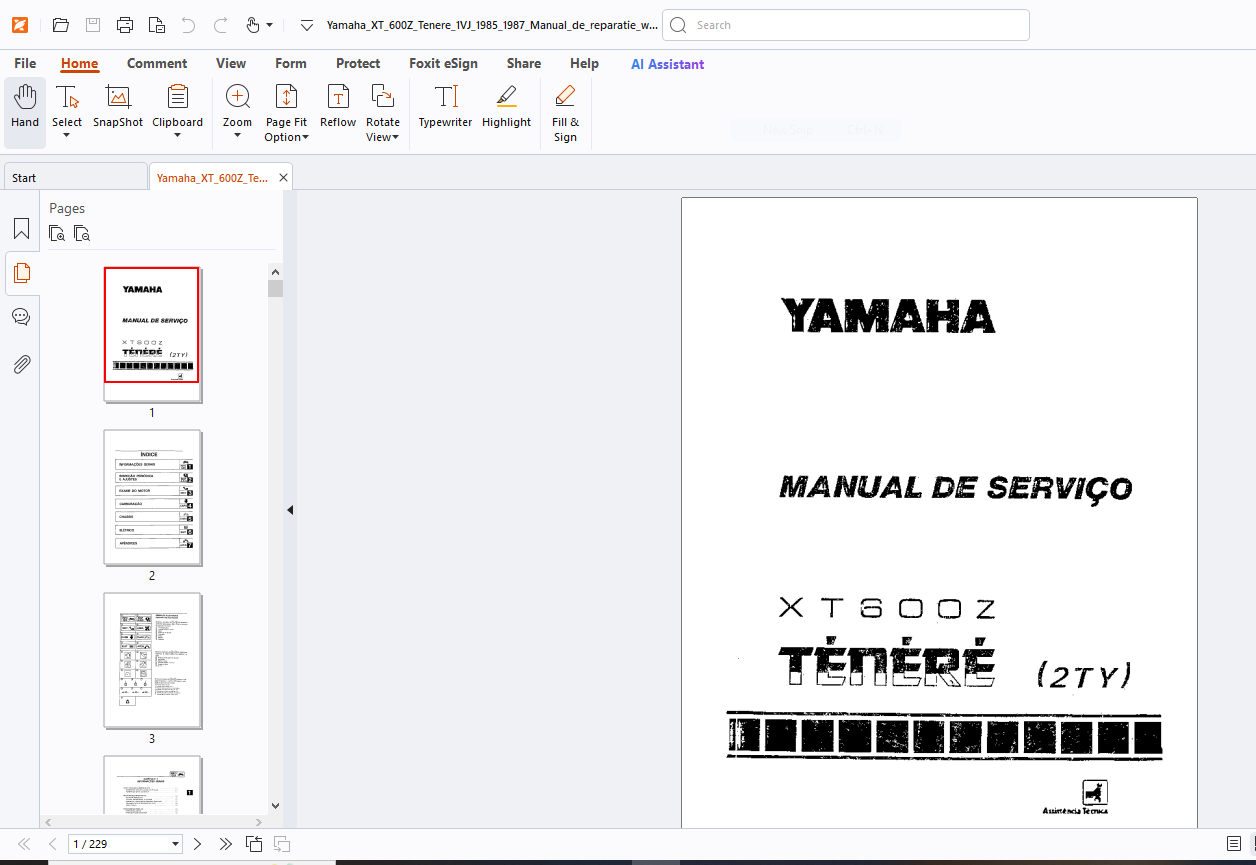
Task: Click the thumbnails panel scroll-down arrow
Action: coord(275,805)
